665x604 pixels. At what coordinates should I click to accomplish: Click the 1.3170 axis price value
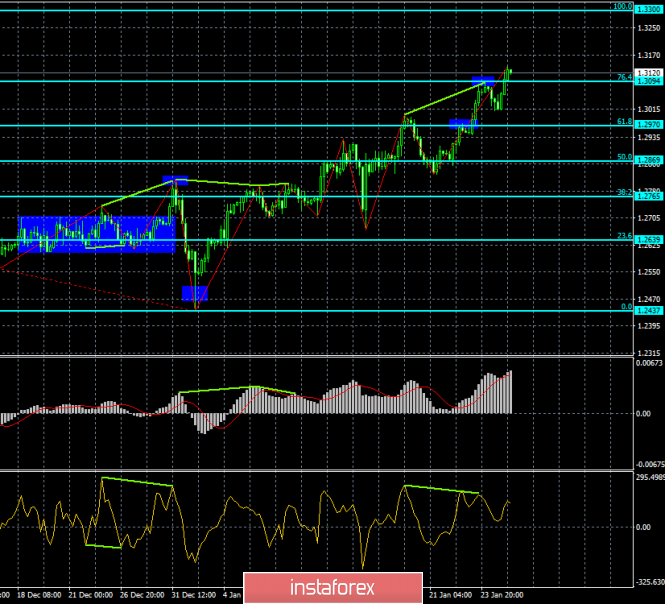point(649,56)
